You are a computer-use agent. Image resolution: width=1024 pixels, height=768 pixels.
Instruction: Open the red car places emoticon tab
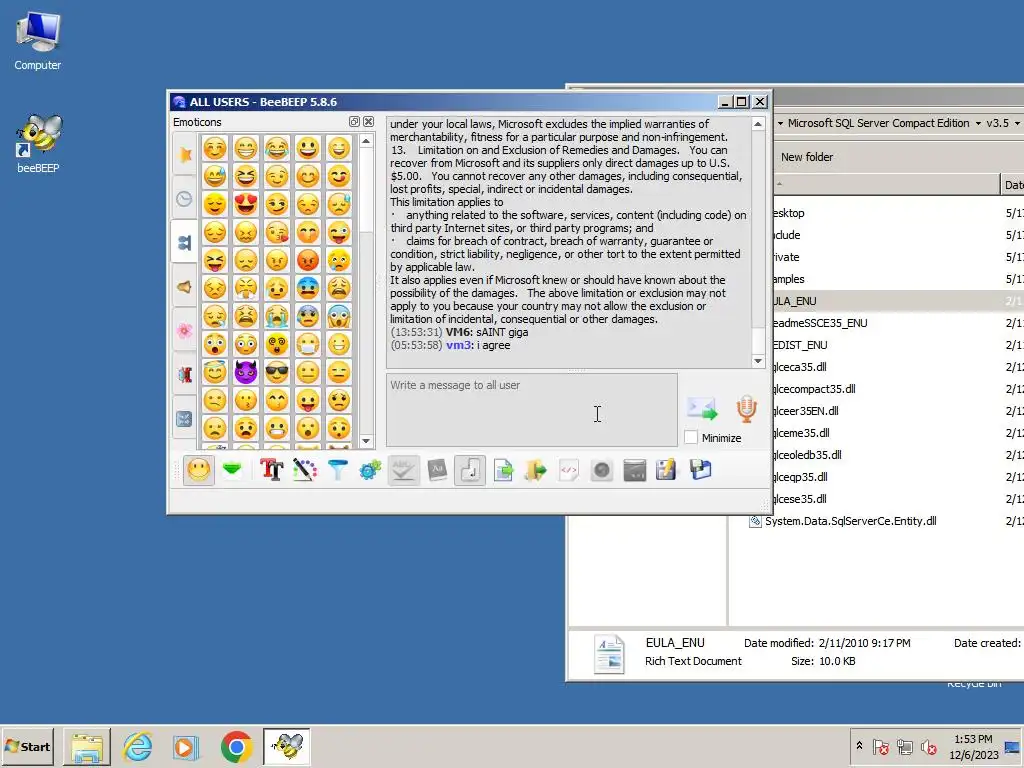coord(185,374)
